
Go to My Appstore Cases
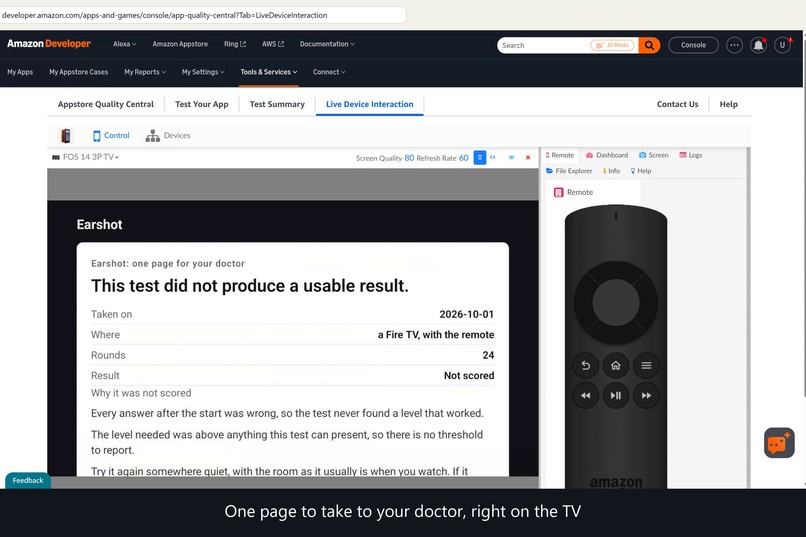[x=79, y=72]
